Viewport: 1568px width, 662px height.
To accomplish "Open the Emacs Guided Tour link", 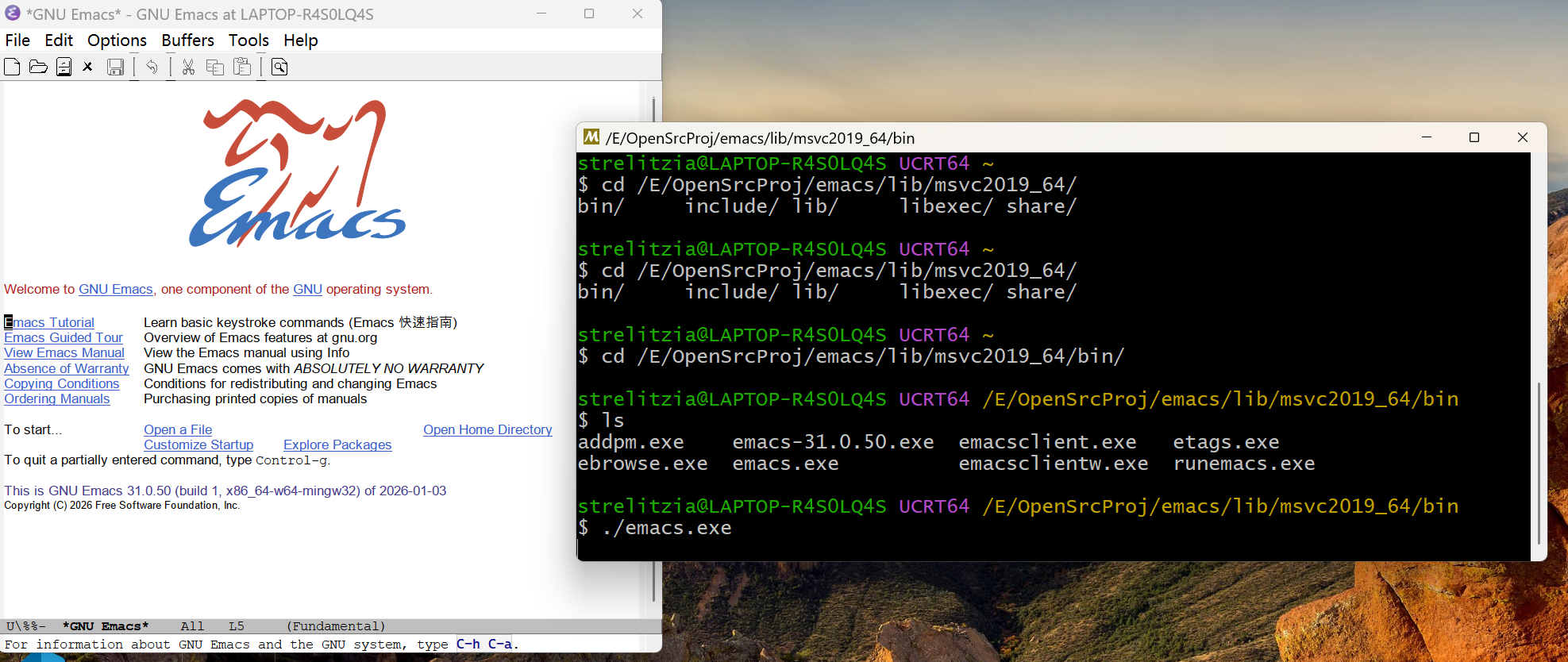I will point(64,337).
